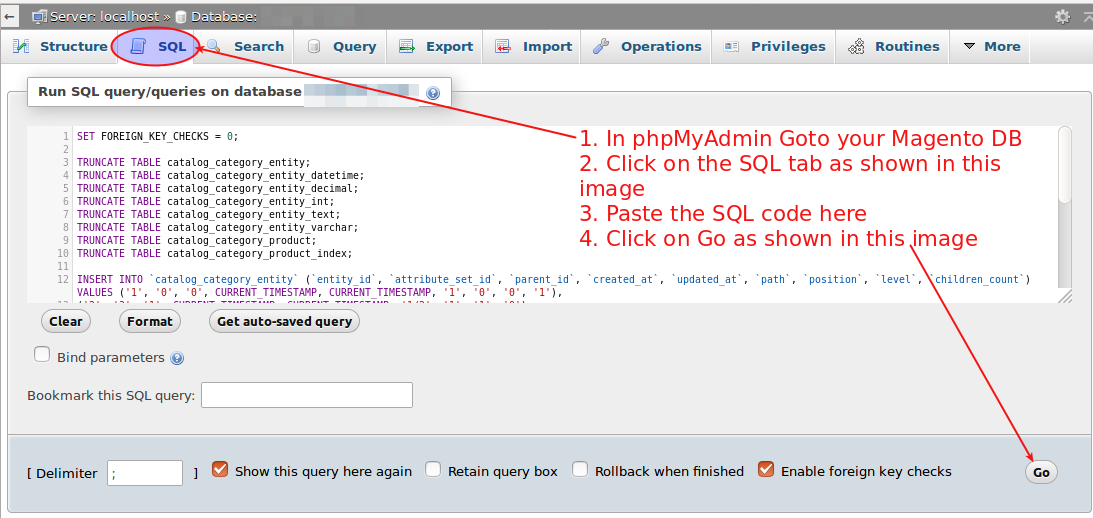Image resolution: width=1093 pixels, height=518 pixels.
Task: Click the collapse page header icon
Action: tap(1086, 15)
